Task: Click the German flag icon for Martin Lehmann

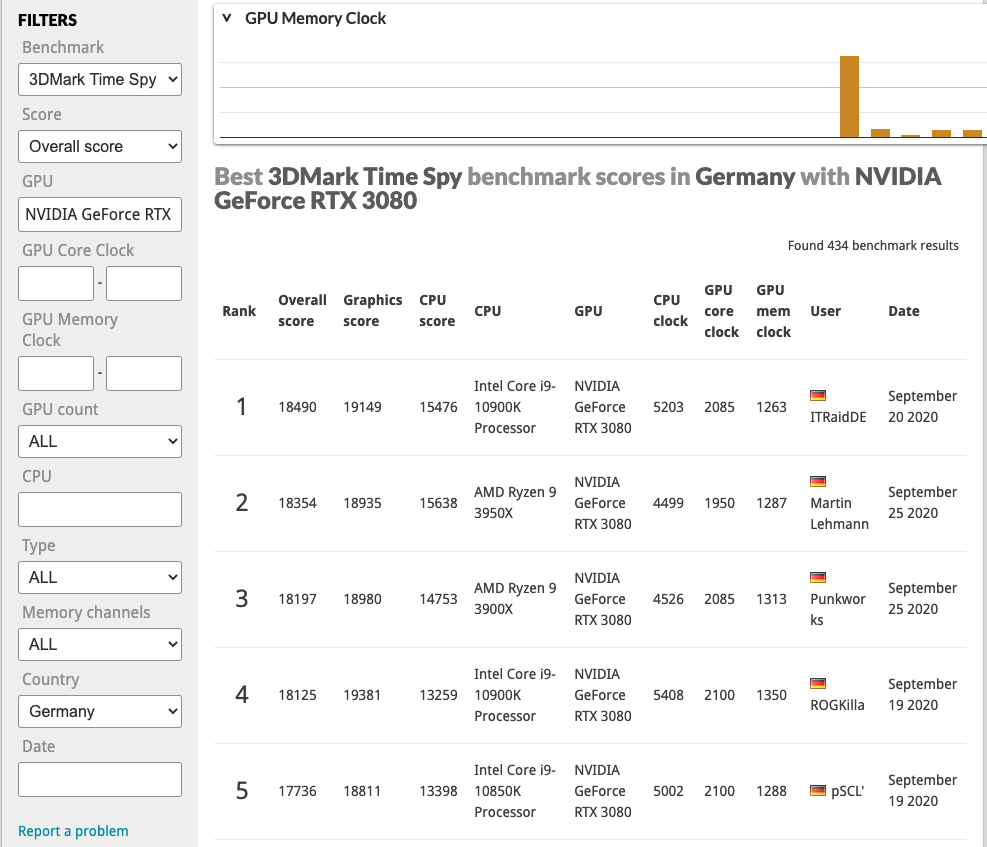Action: click(x=818, y=482)
